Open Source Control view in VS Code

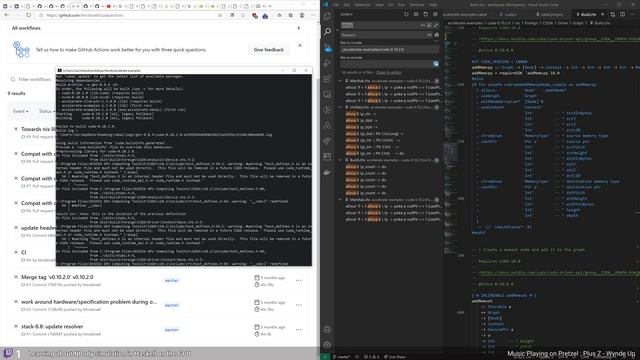(x=327, y=48)
